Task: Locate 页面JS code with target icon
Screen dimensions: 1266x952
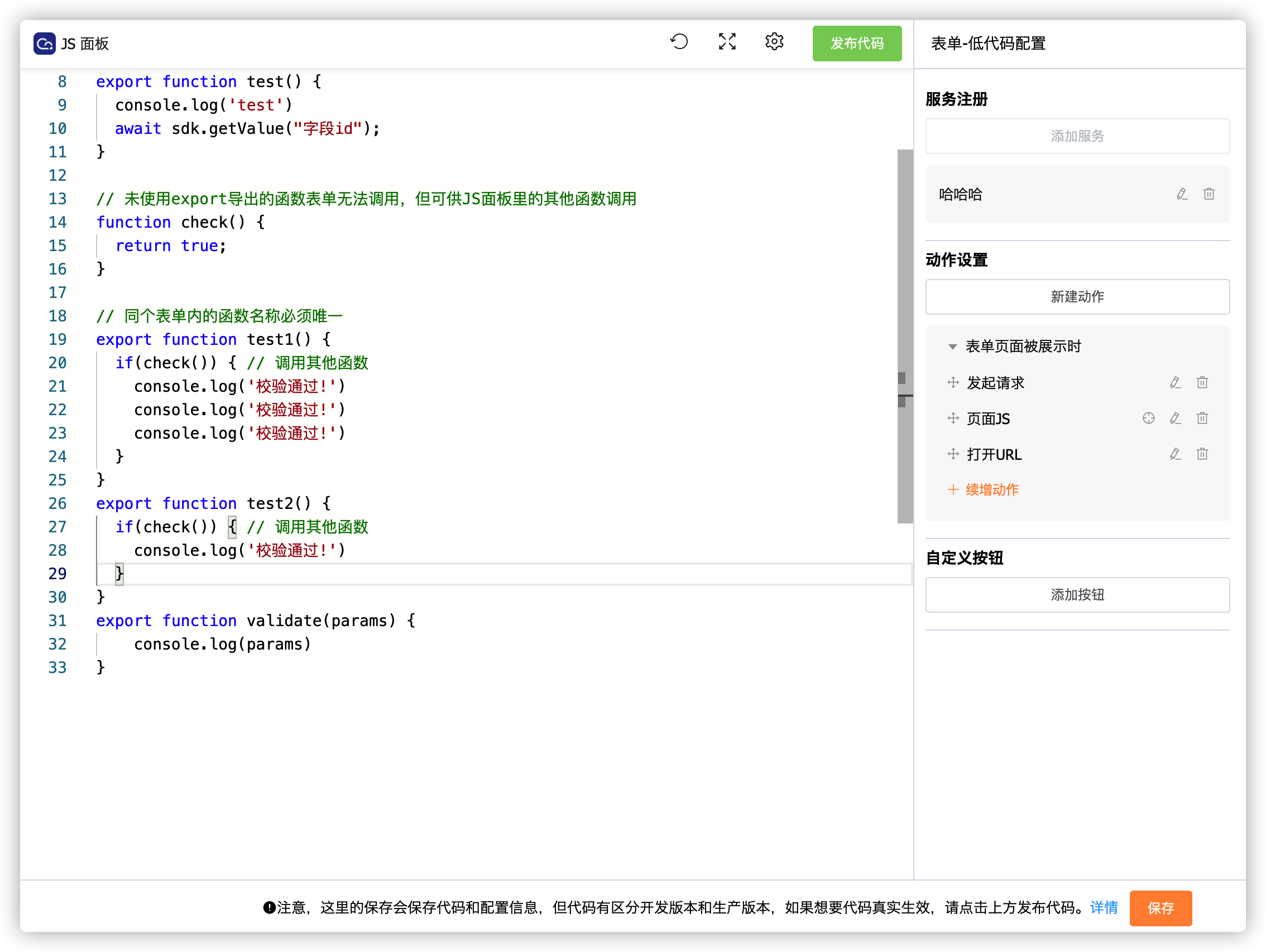Action: [x=1148, y=419]
